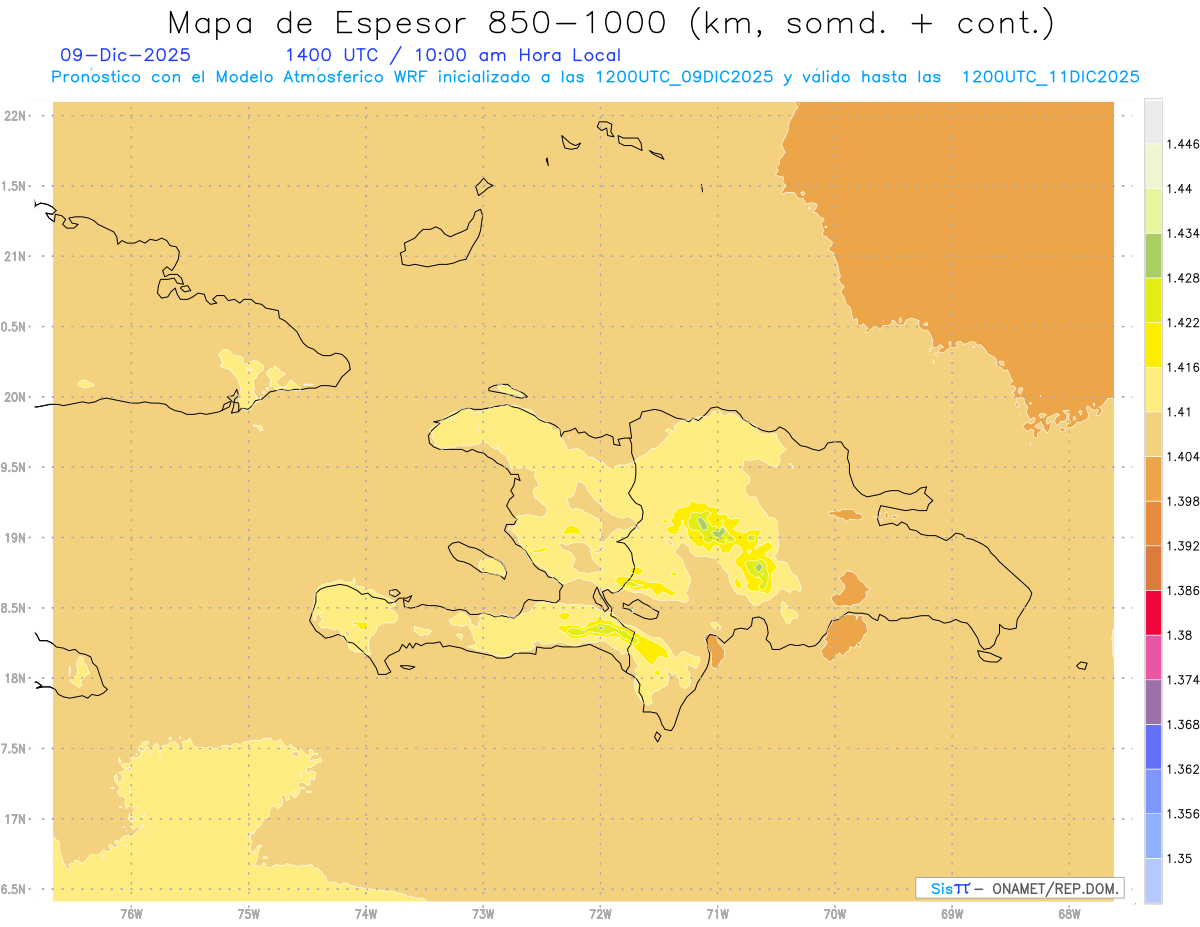Click the '69W' longitude label
Image resolution: width=1200 pixels, height=927 pixels.
pyautogui.click(x=952, y=914)
